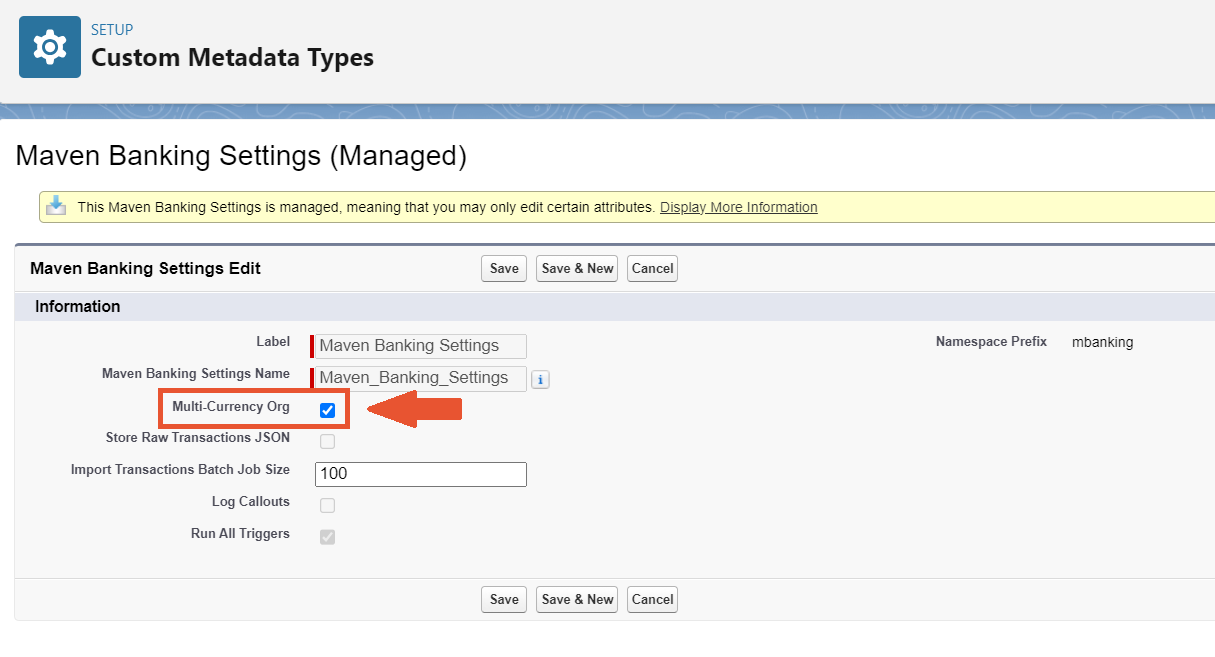
Task: Click the SETUP breadcrumb text
Action: click(112, 30)
